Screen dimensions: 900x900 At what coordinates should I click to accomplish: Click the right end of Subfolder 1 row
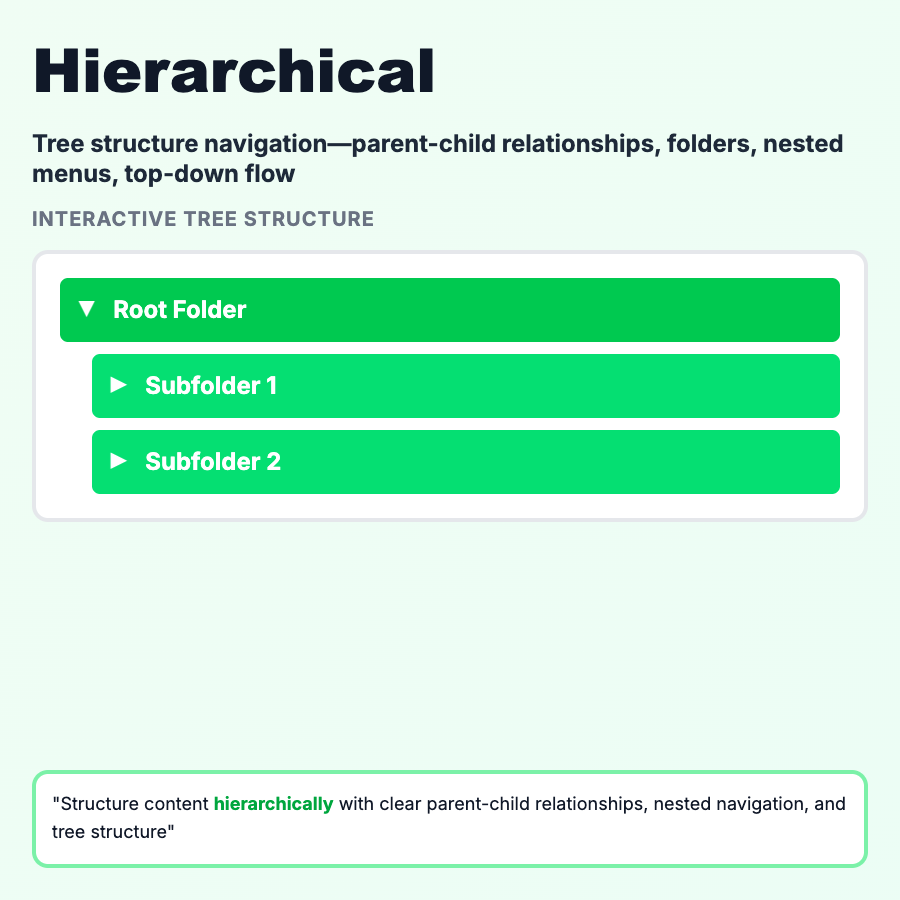pos(800,386)
